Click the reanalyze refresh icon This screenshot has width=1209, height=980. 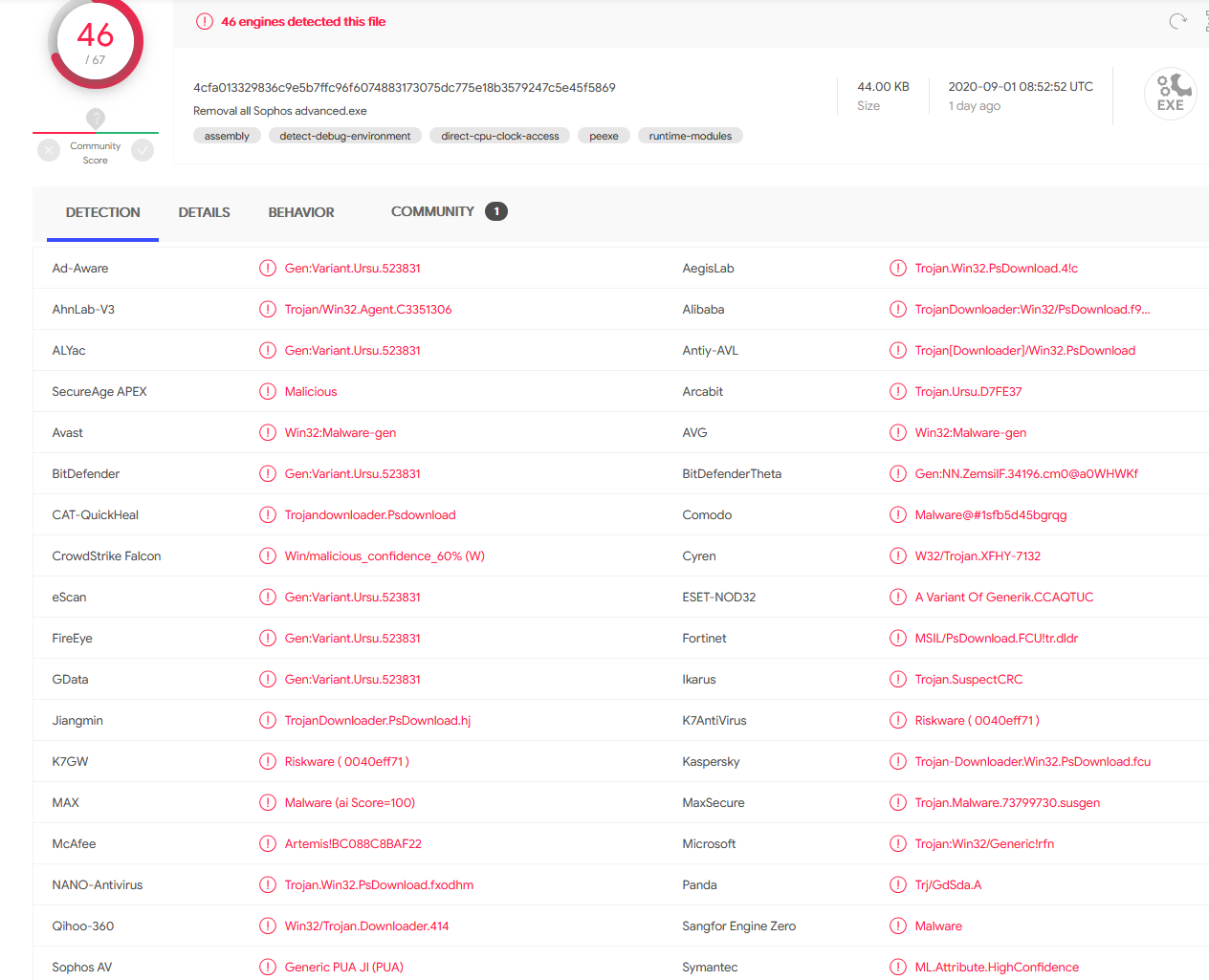pos(1178,21)
